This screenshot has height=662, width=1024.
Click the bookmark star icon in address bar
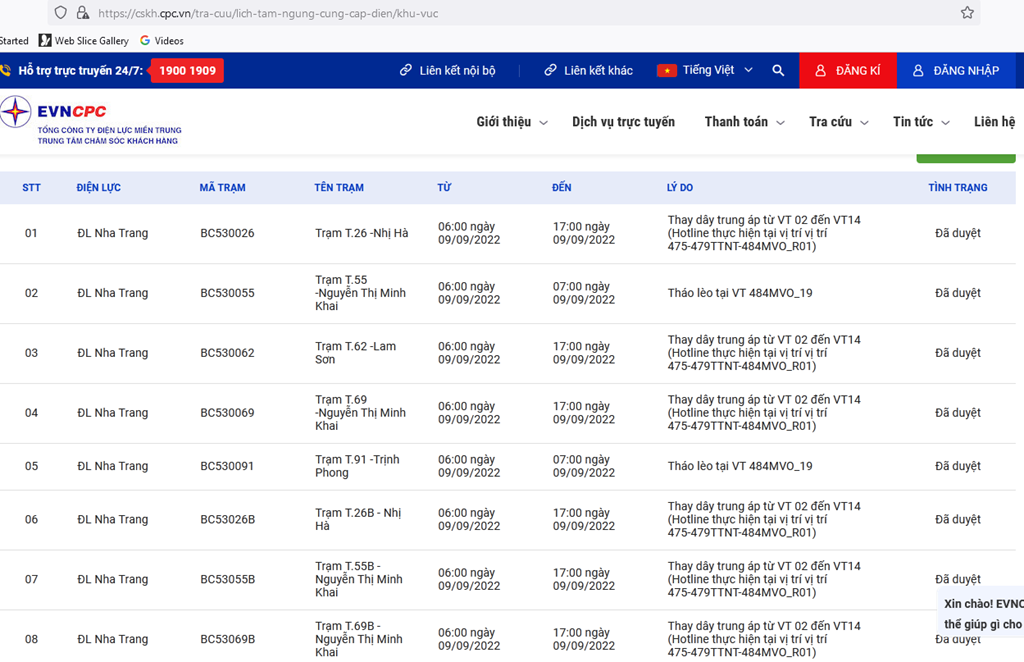point(967,13)
